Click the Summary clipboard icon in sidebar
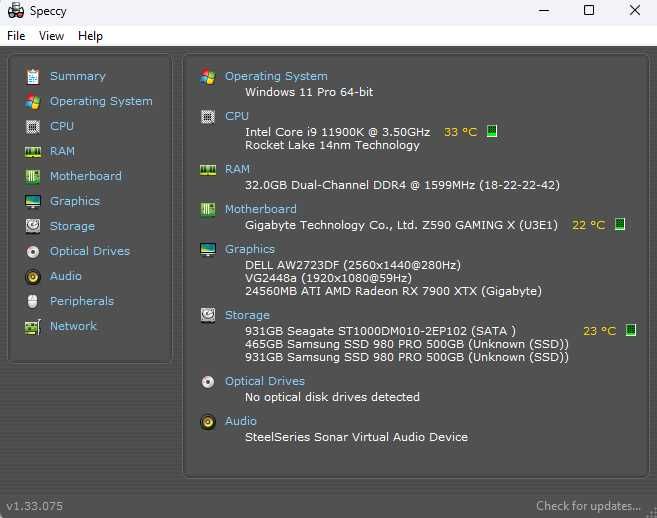 33,76
